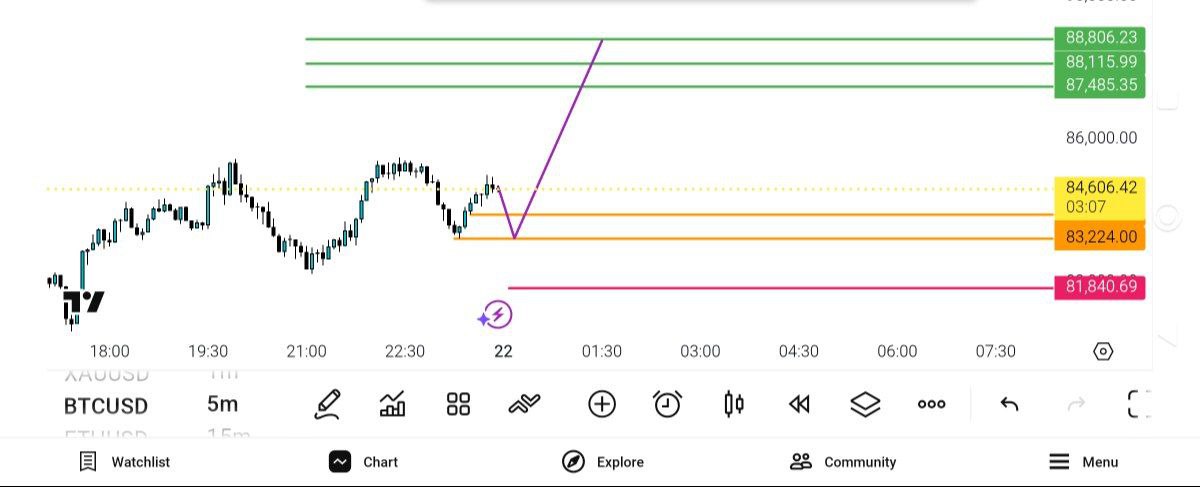The image size is (1200, 487).
Task: Expand the 5m timeframe selector
Action: point(222,405)
